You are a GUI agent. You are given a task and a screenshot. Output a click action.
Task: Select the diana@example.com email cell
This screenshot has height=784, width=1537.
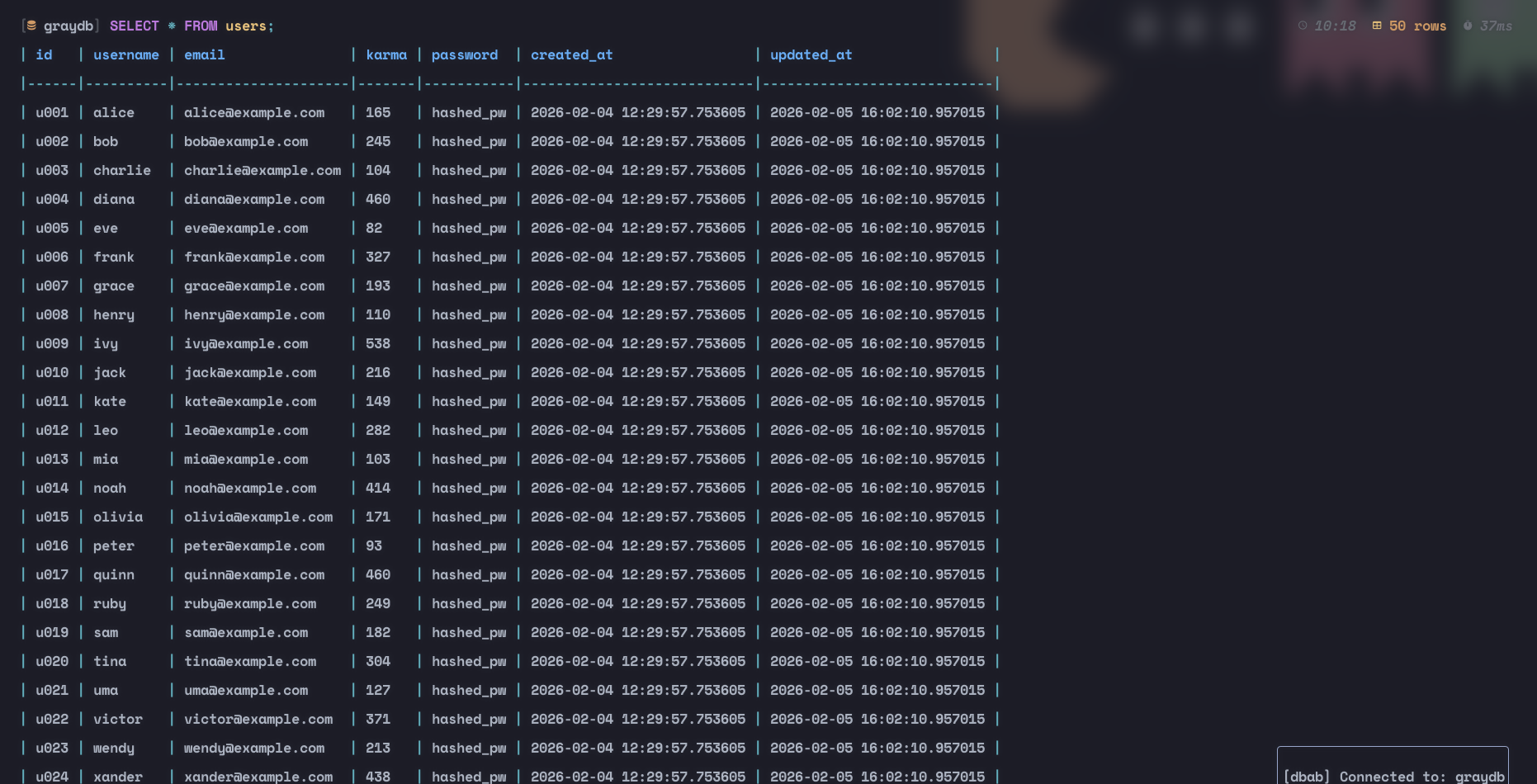tap(254, 199)
